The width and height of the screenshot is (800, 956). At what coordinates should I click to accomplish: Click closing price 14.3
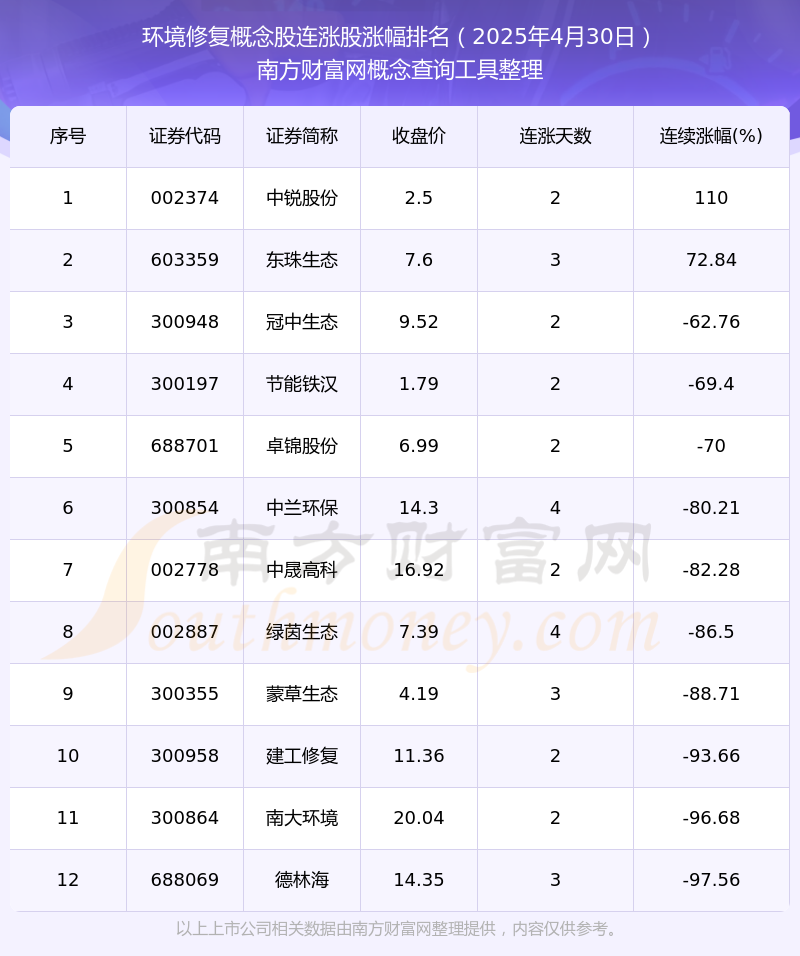pyautogui.click(x=419, y=508)
